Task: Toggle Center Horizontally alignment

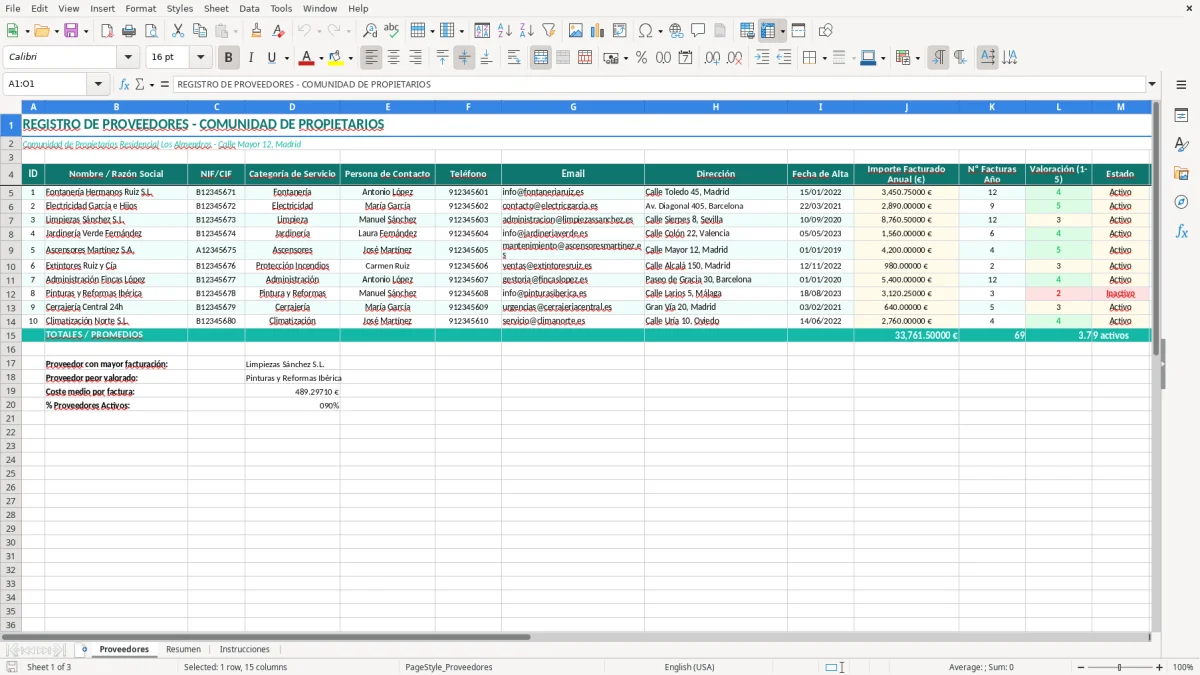Action: [x=394, y=58]
